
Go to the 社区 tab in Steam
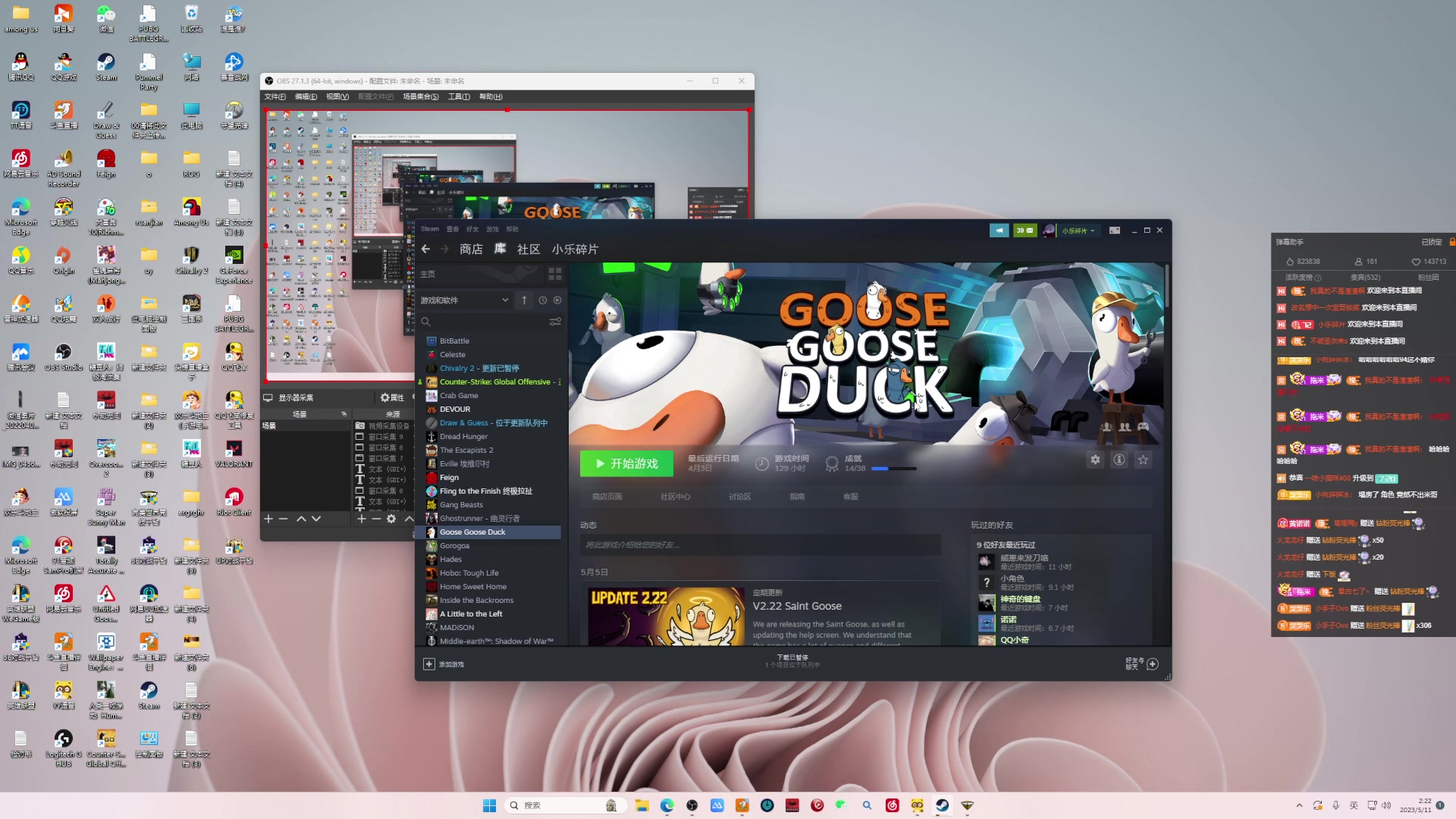point(529,249)
